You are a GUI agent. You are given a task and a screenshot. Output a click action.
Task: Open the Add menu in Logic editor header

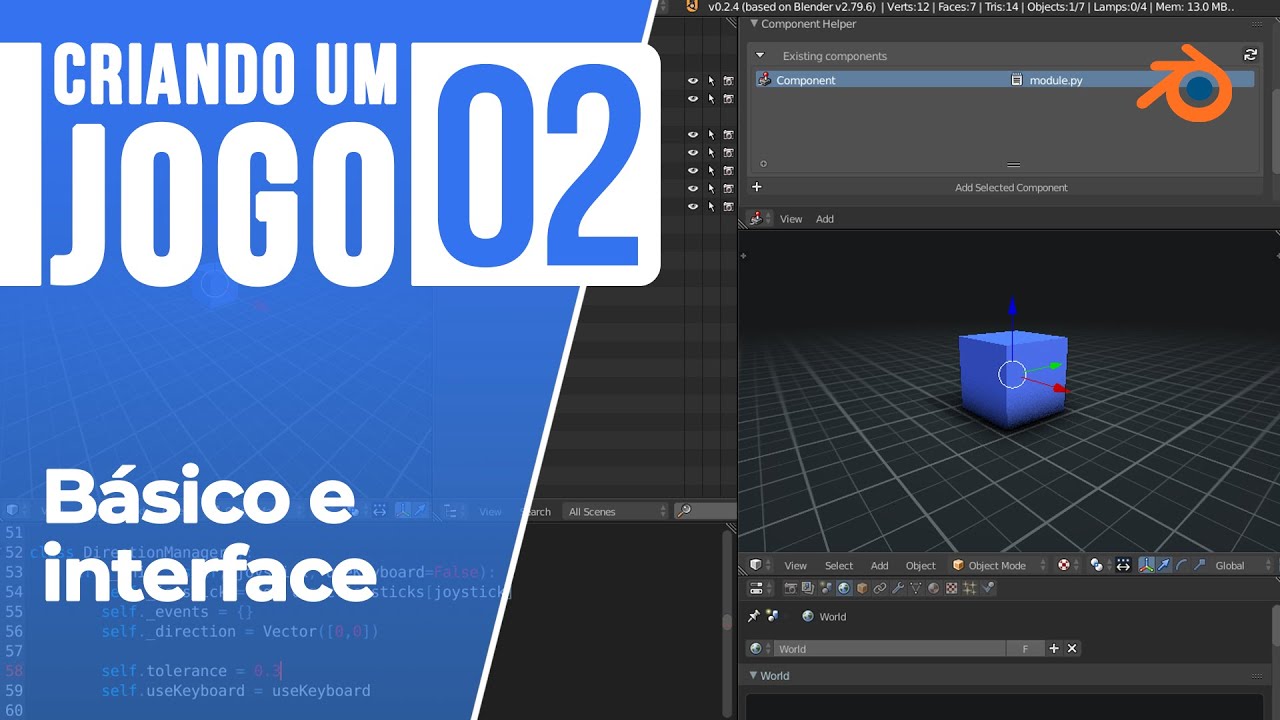pyautogui.click(x=825, y=218)
